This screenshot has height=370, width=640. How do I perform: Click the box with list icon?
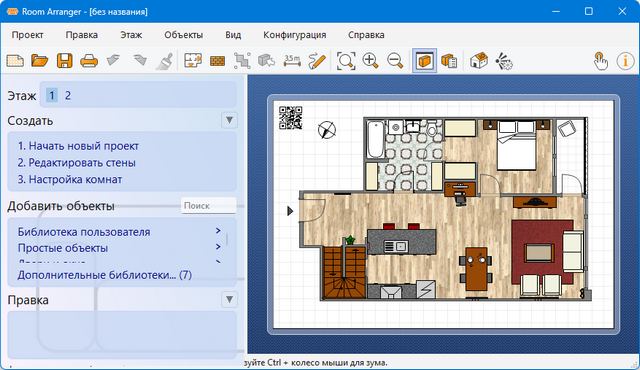coord(449,61)
